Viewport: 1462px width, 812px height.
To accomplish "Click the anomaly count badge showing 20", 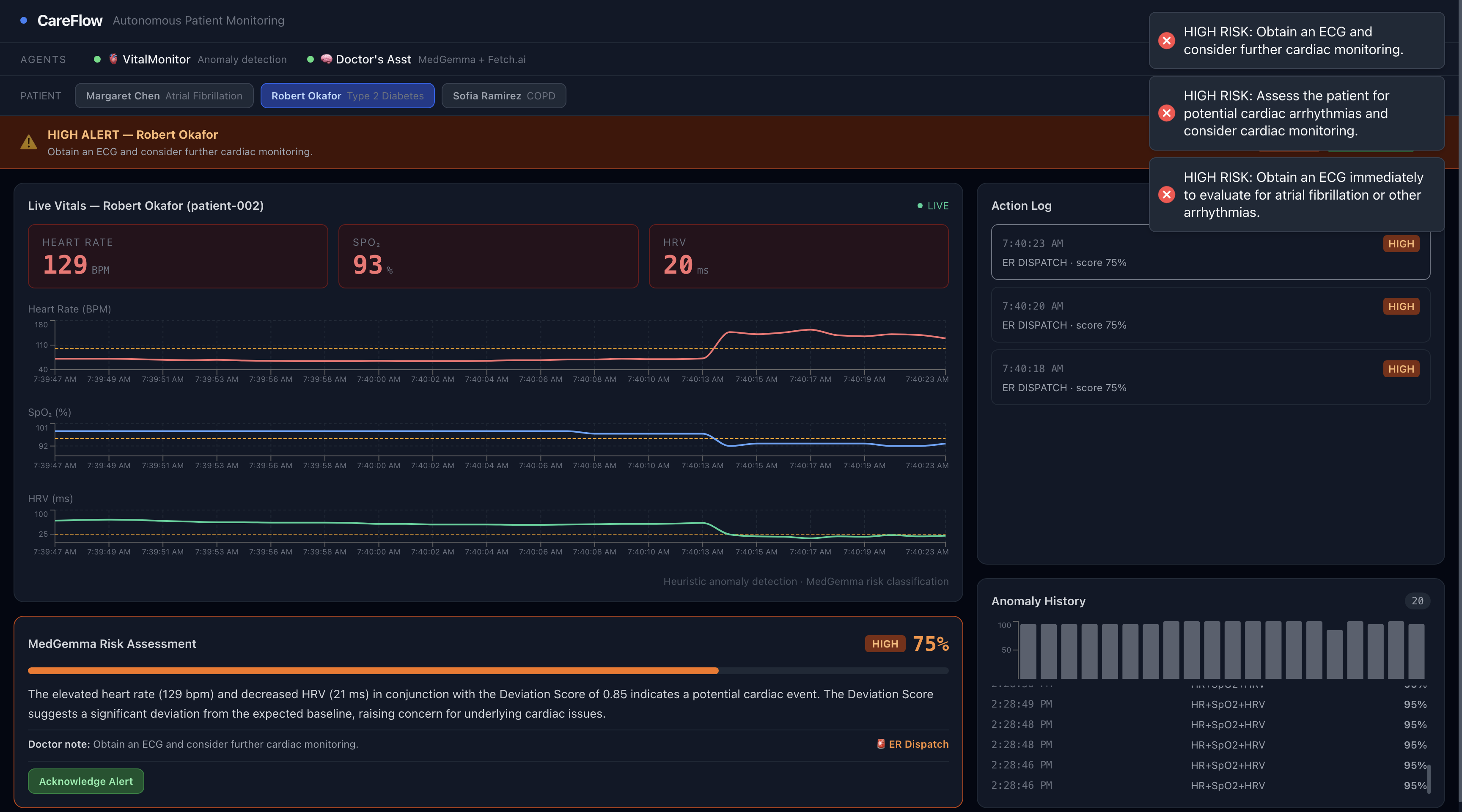I will (1417, 601).
